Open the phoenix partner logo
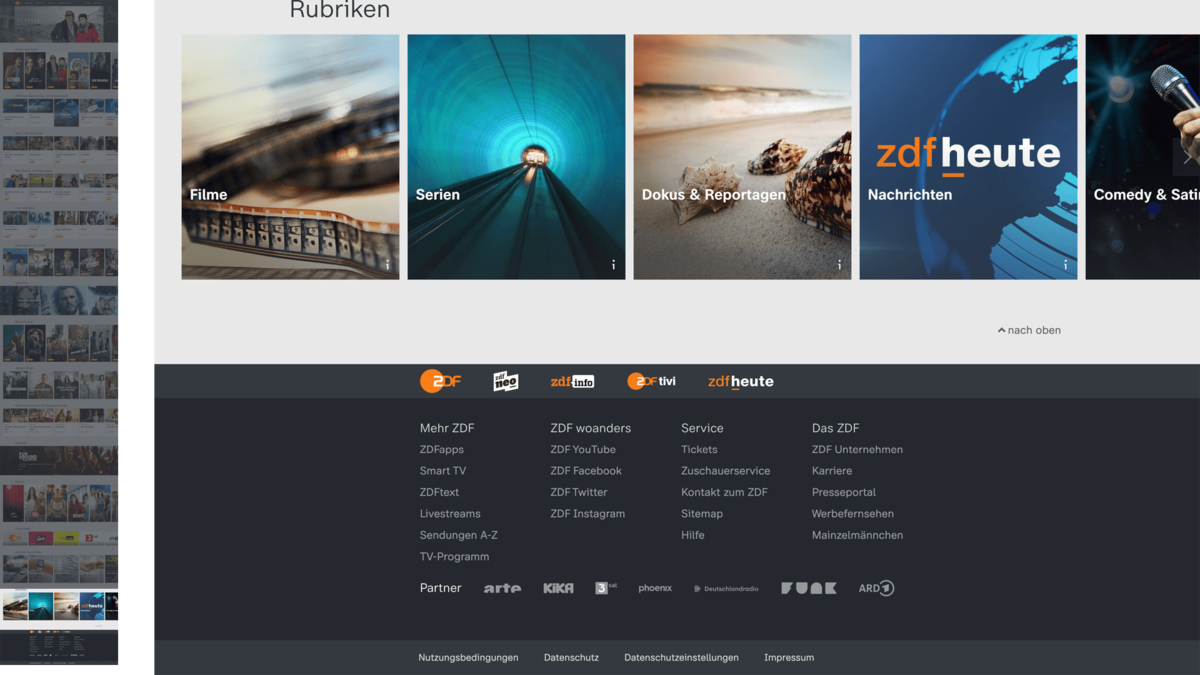The width and height of the screenshot is (1200, 675). pos(654,588)
